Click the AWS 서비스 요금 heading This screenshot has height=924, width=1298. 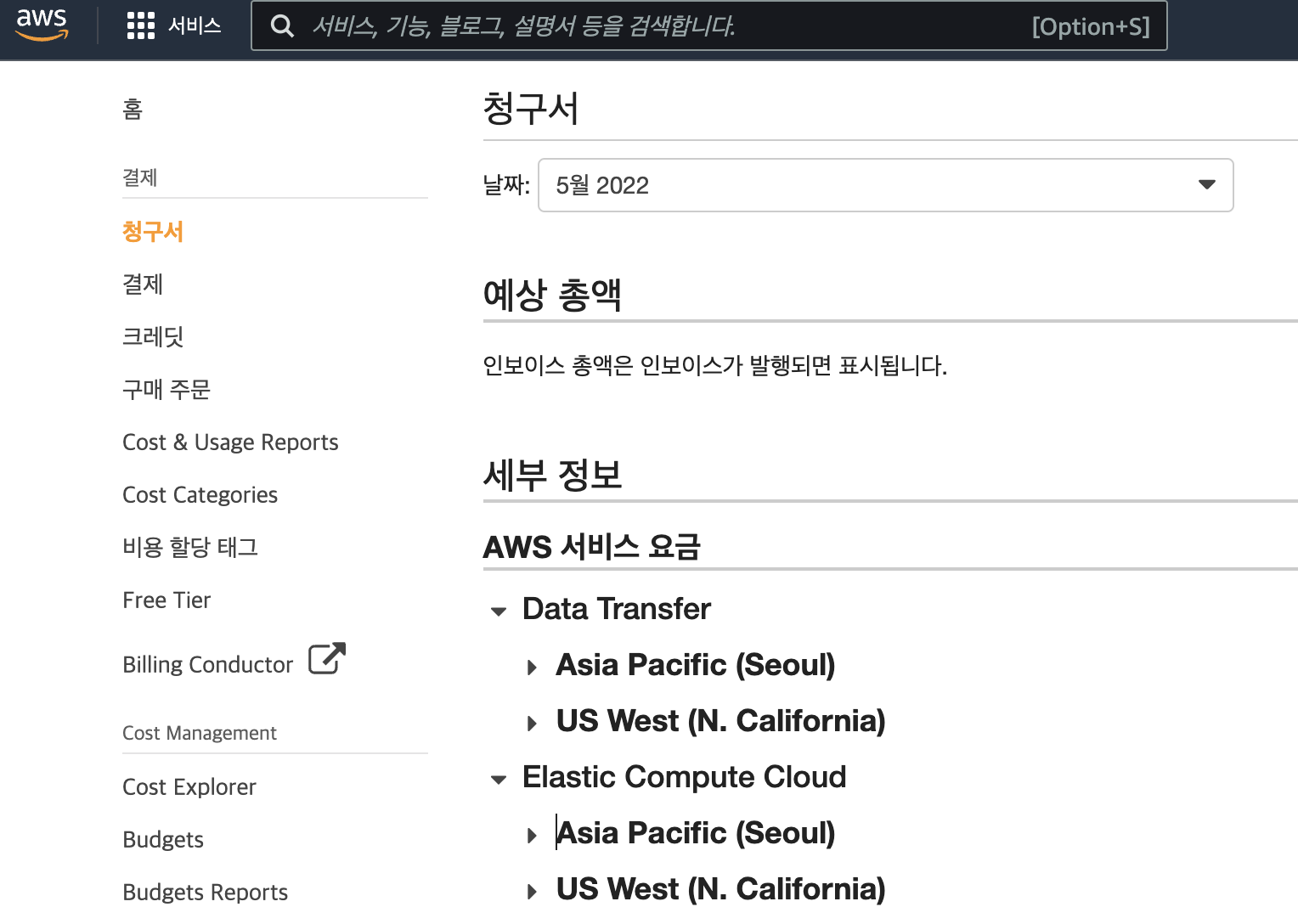[x=591, y=546]
